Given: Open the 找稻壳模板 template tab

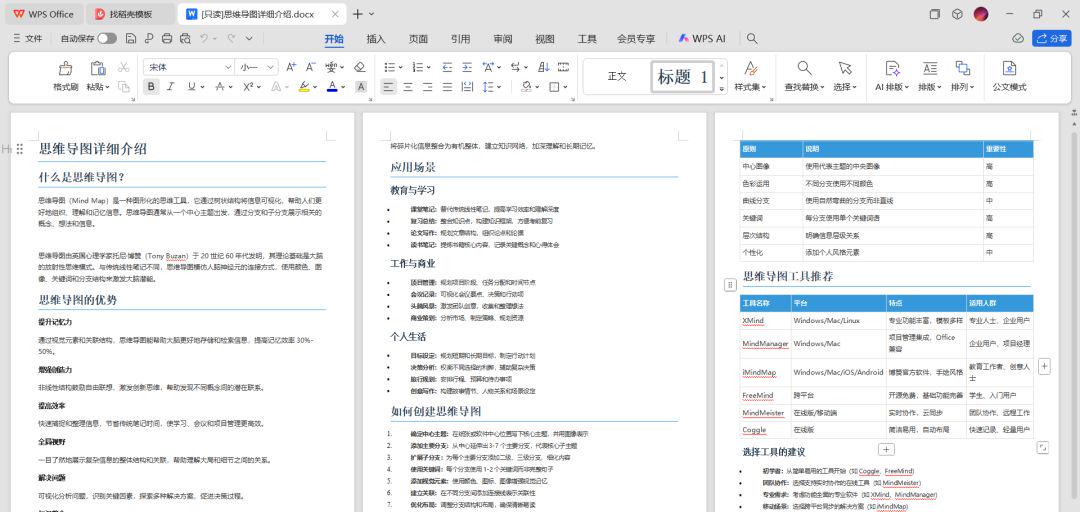Looking at the screenshot, I should pyautogui.click(x=132, y=14).
